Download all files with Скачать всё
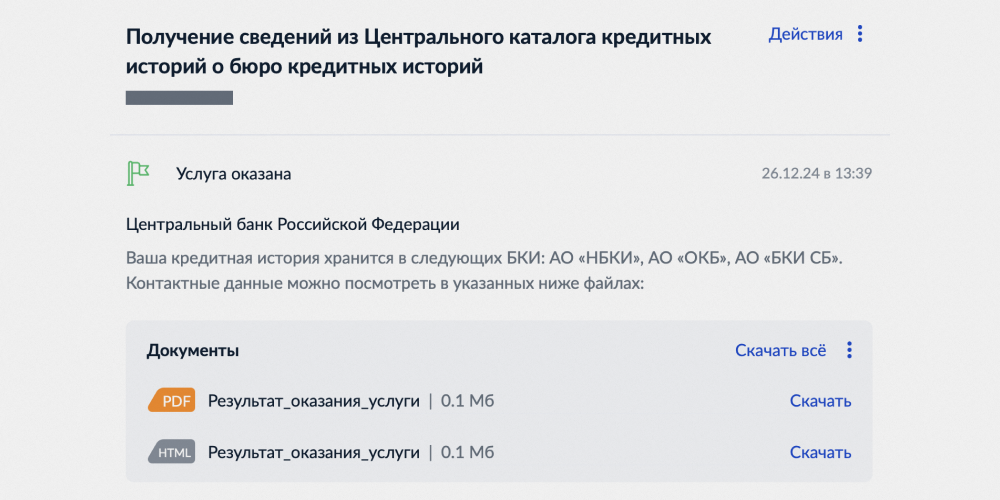Viewport: 1000px width, 500px height. tap(780, 350)
